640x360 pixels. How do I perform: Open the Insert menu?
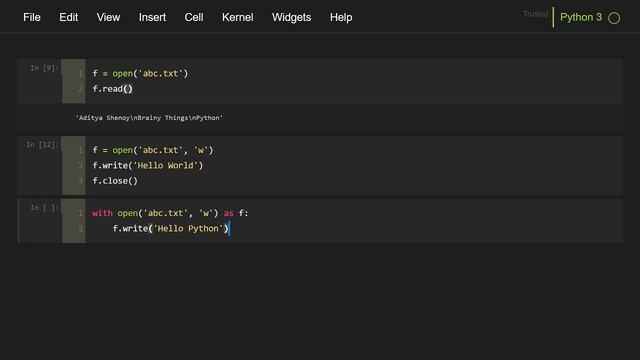coord(152,18)
